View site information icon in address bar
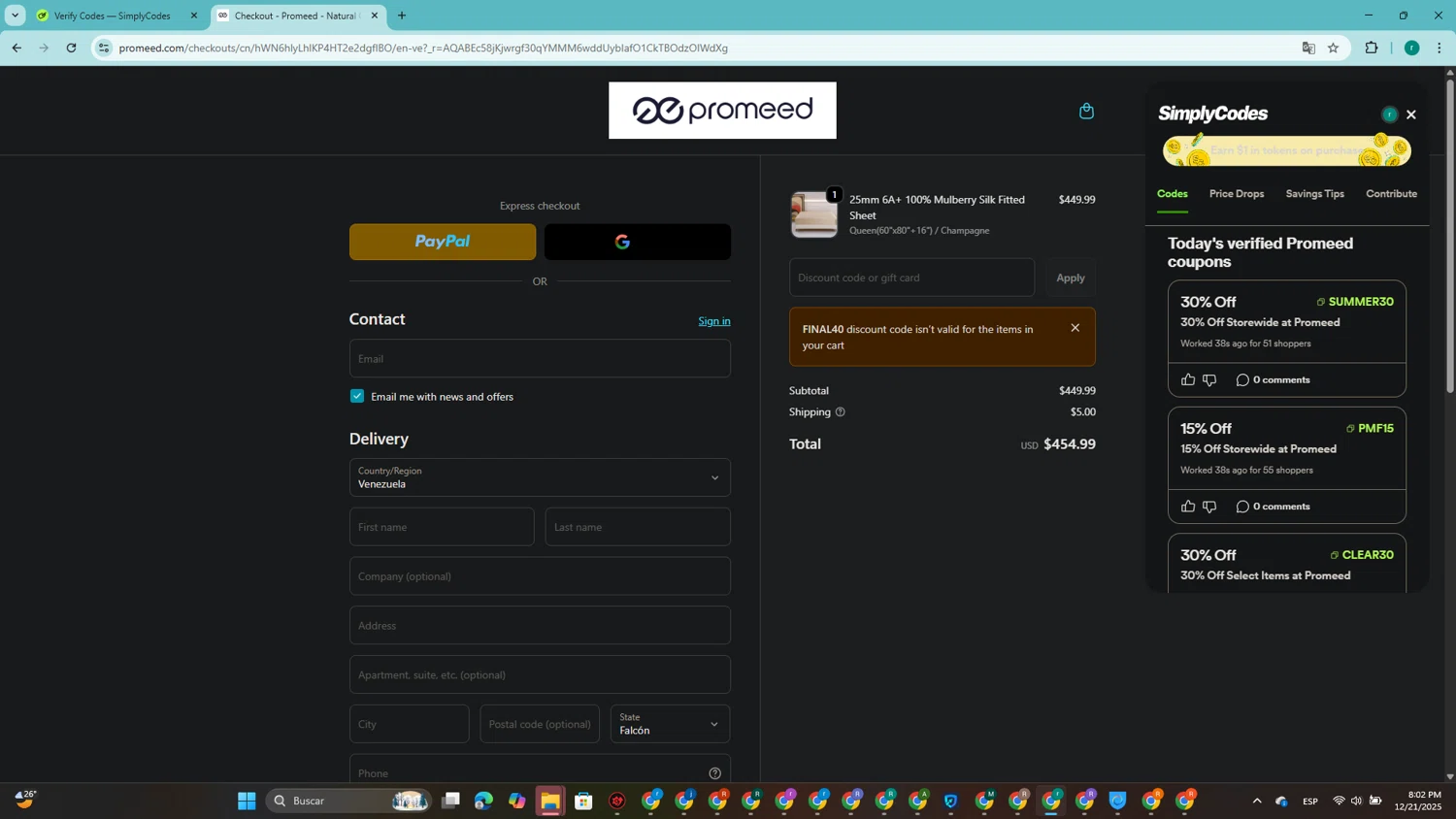 (104, 48)
